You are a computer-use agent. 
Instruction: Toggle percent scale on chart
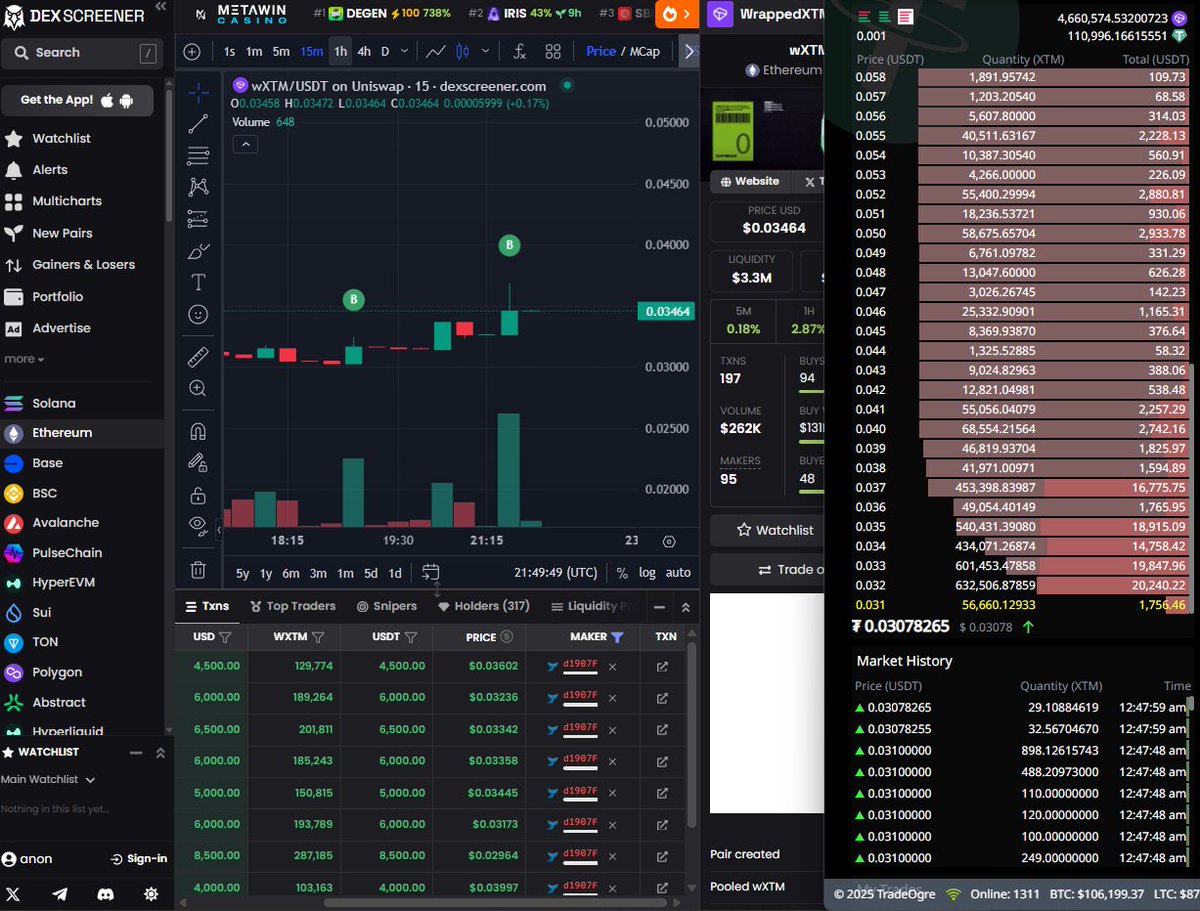tap(622, 573)
